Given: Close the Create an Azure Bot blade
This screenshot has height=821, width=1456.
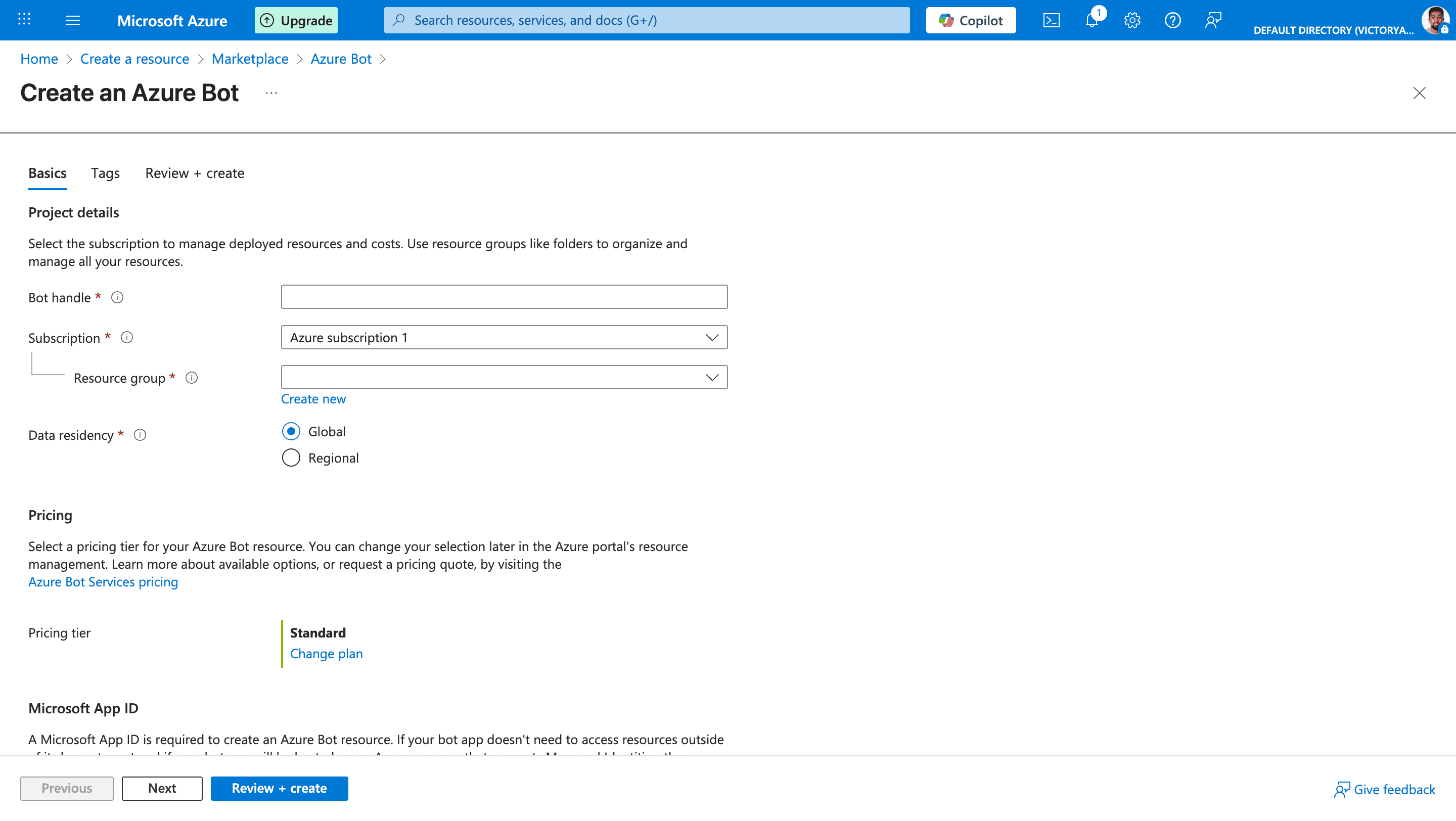Looking at the screenshot, I should [x=1419, y=93].
